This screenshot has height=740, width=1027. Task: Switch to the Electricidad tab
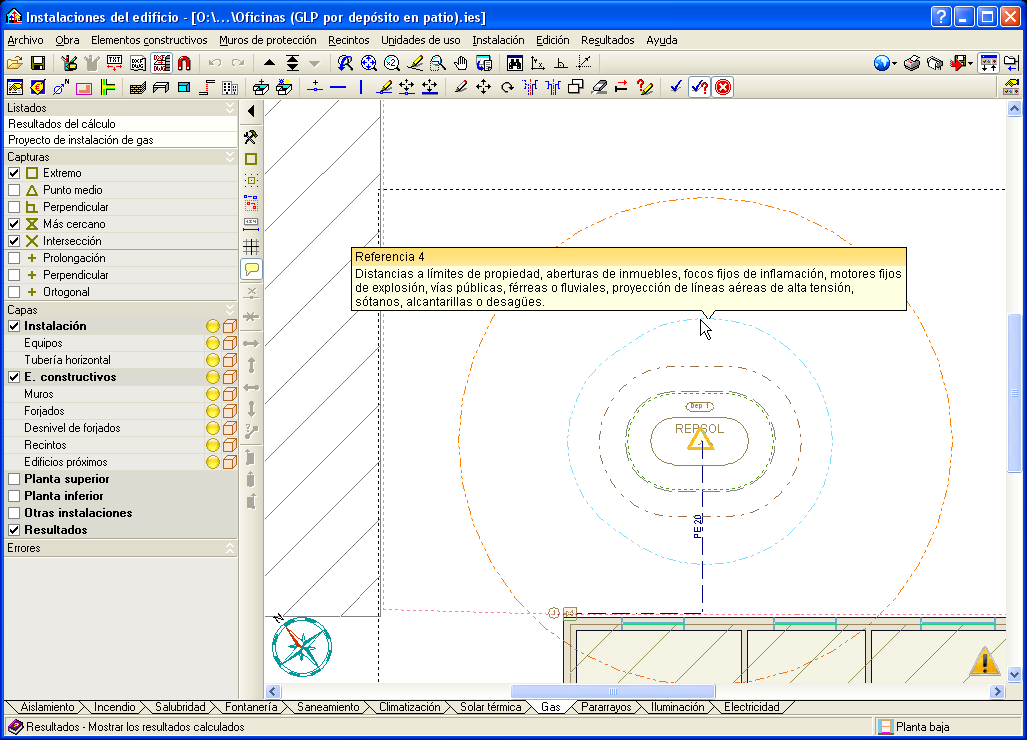click(751, 707)
